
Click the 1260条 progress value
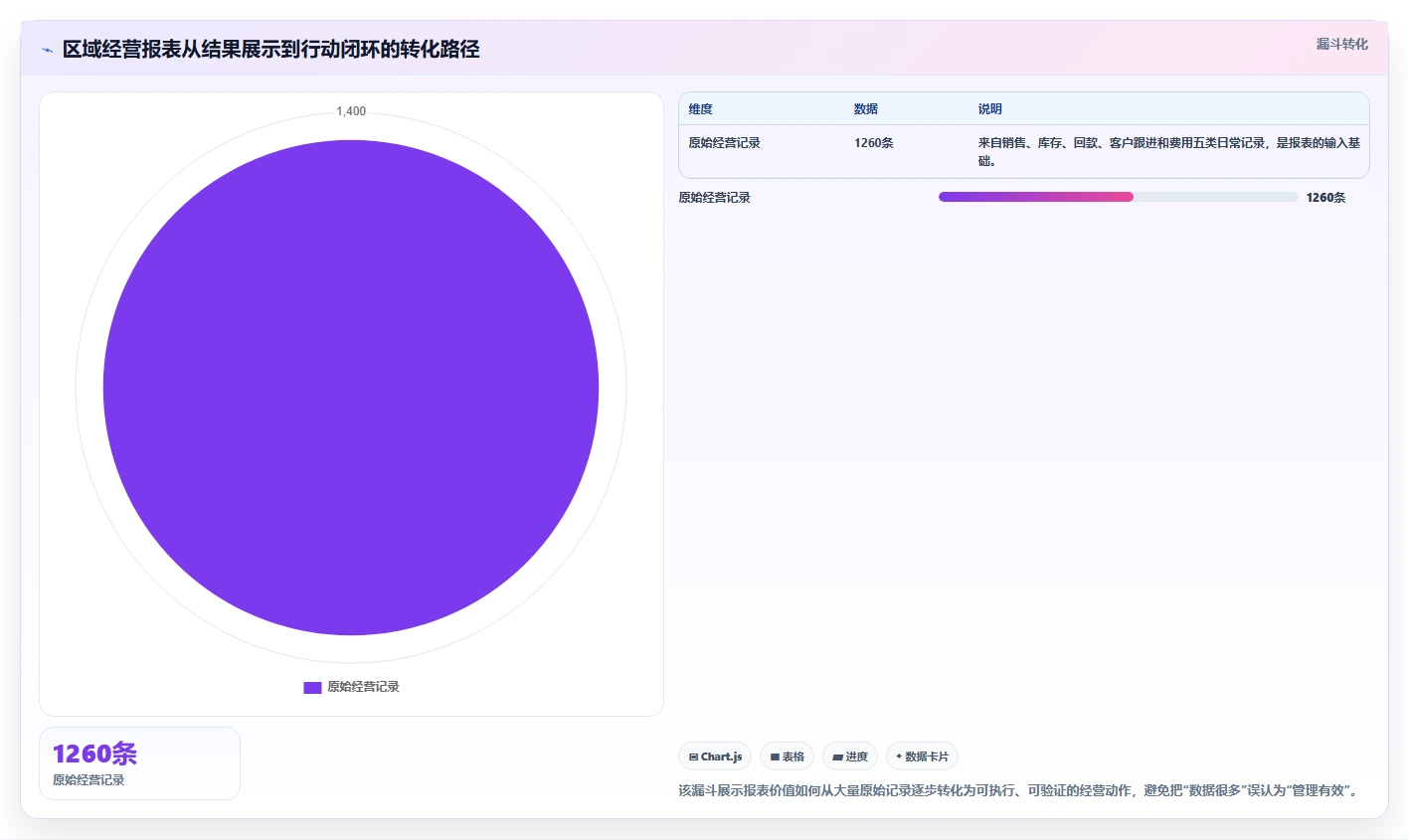coord(1325,198)
